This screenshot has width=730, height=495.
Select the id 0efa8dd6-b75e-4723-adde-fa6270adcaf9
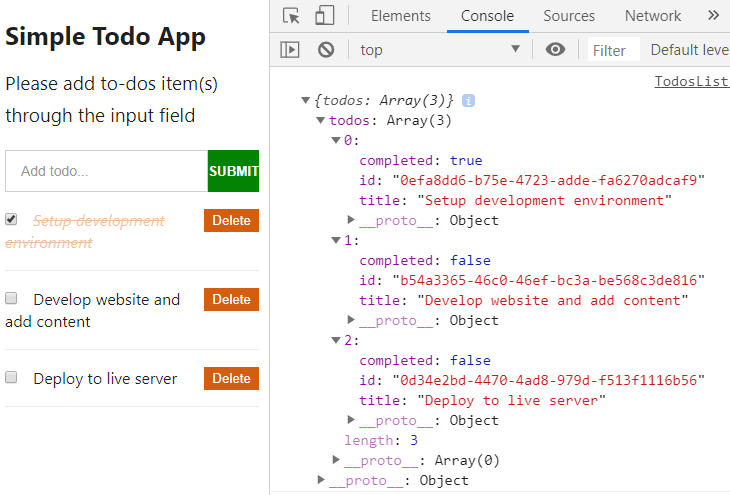click(x=548, y=180)
